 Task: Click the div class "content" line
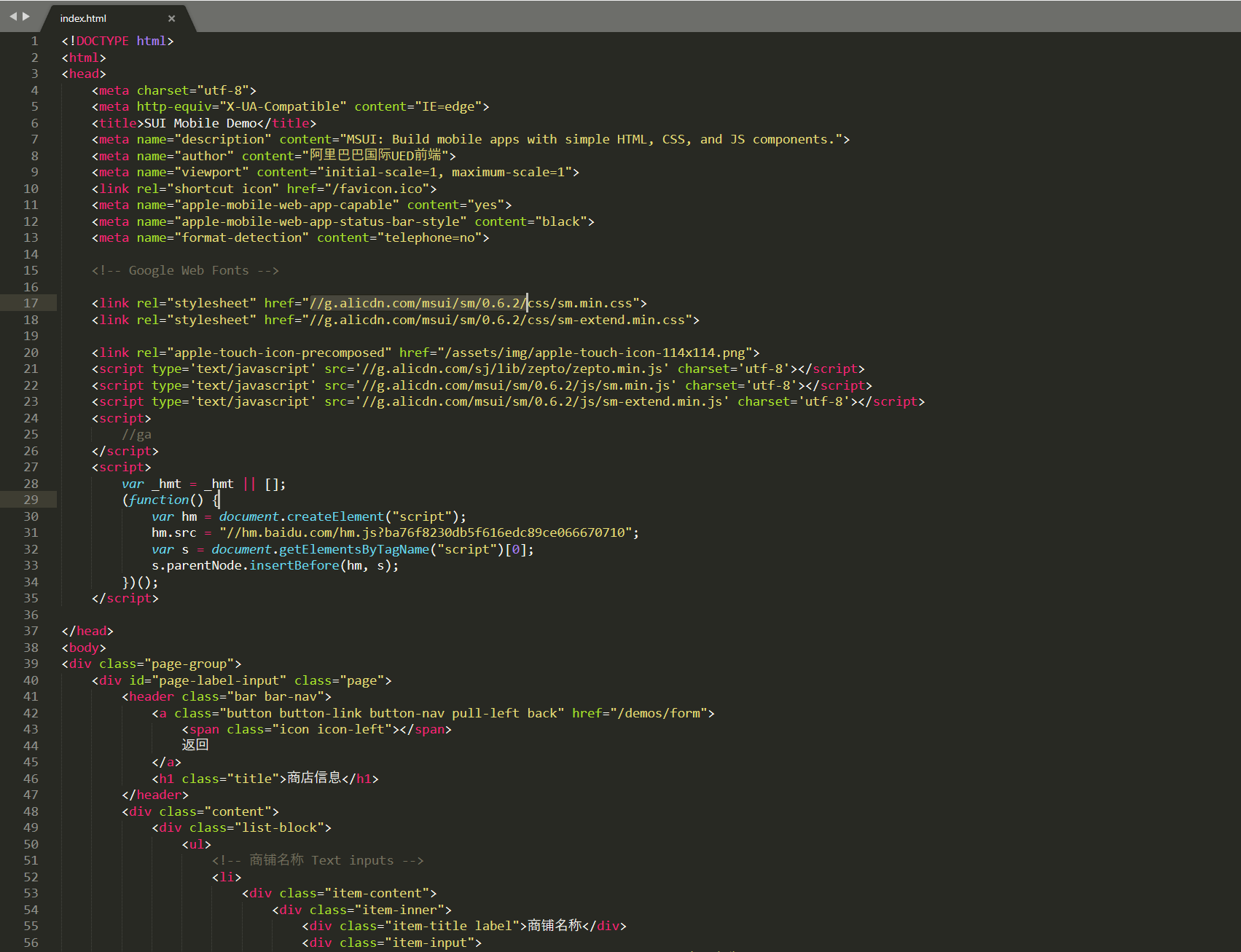(200, 811)
